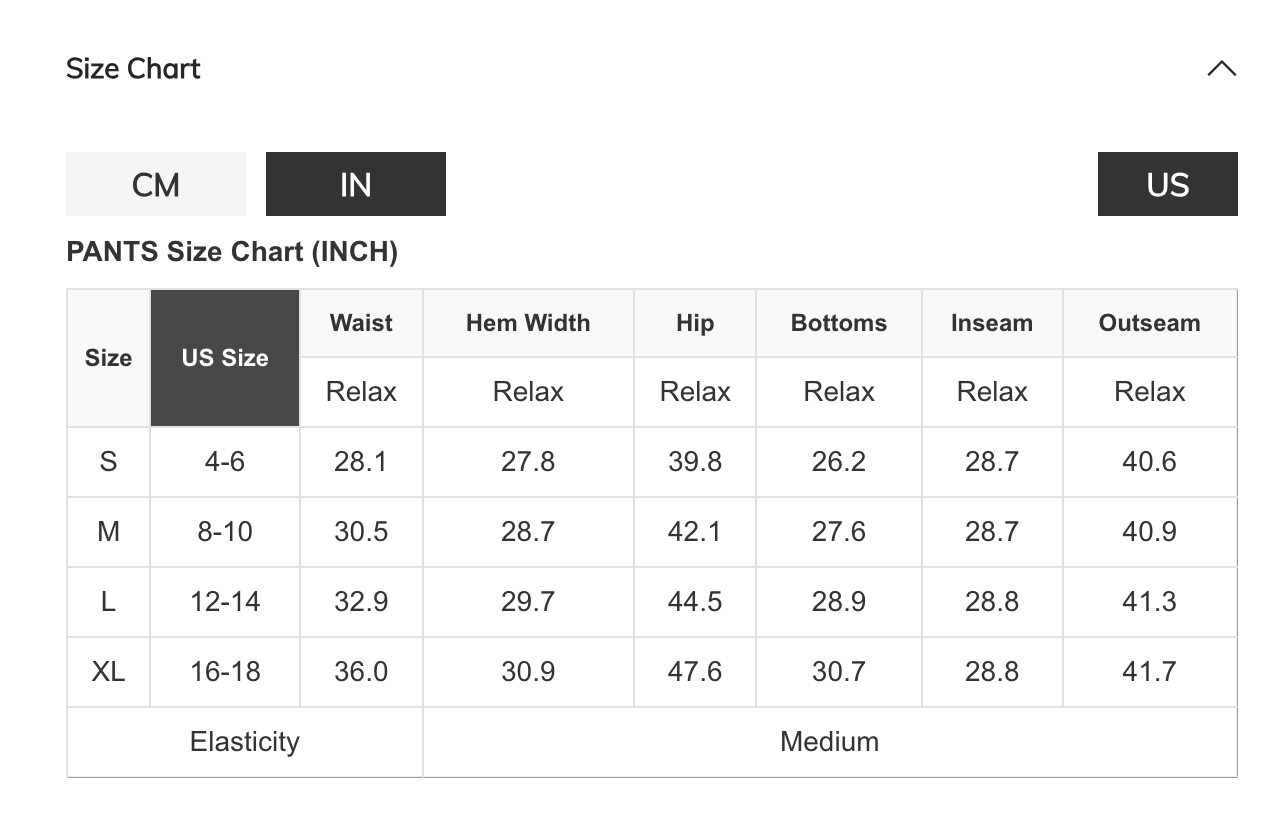Click the XL size row label
1286x816 pixels.
(x=108, y=672)
